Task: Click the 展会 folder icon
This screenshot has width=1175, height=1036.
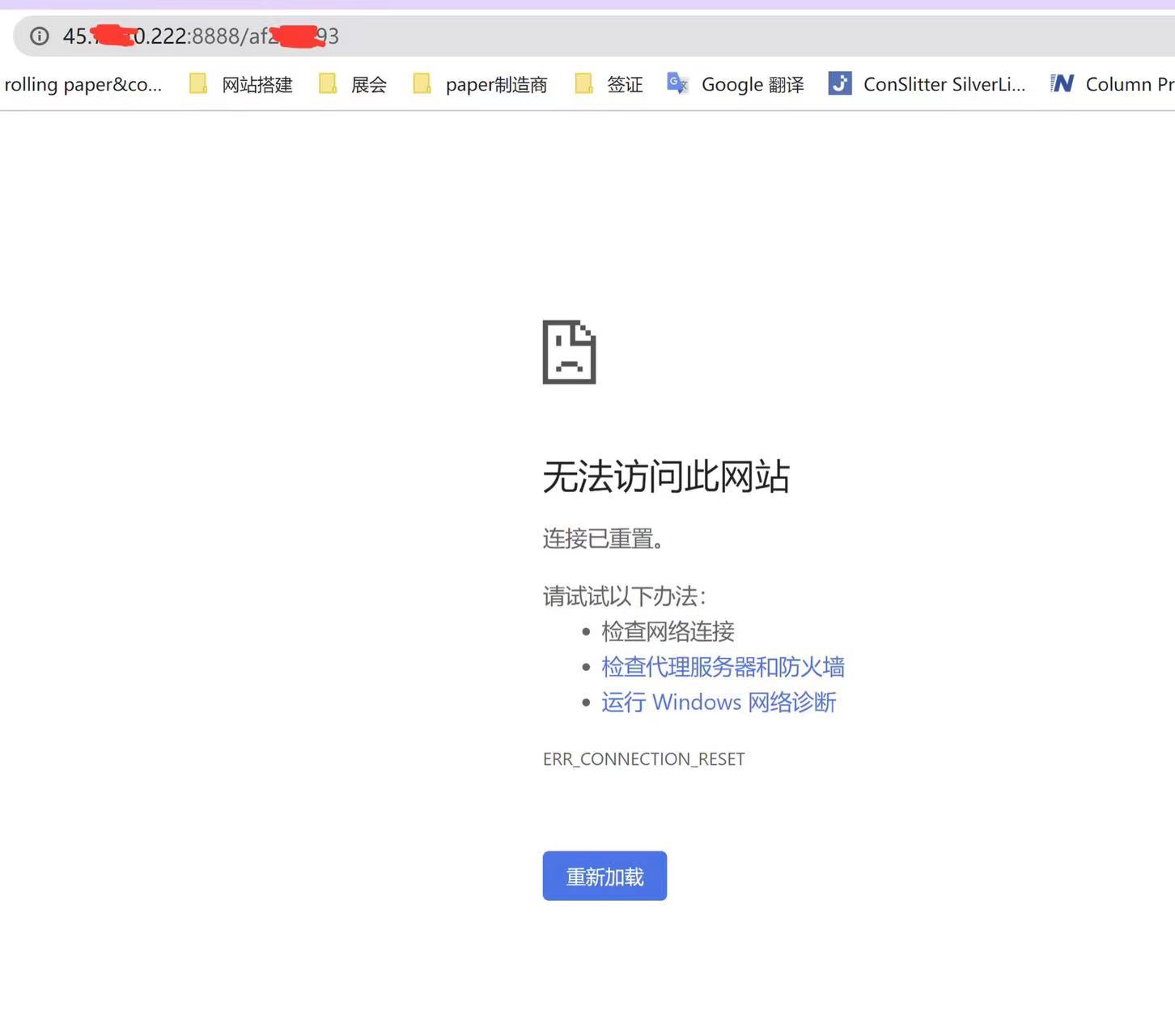Action: tap(328, 83)
